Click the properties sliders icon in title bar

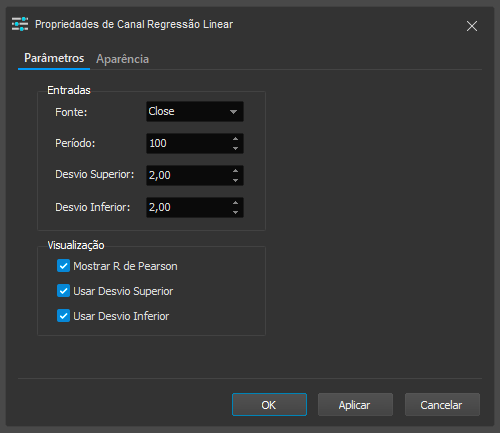(20, 24)
